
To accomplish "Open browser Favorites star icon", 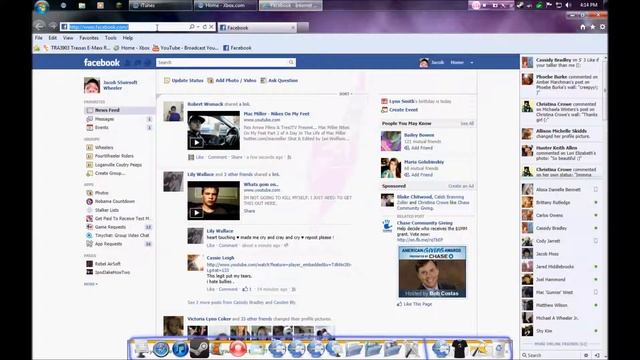I will pos(593,27).
